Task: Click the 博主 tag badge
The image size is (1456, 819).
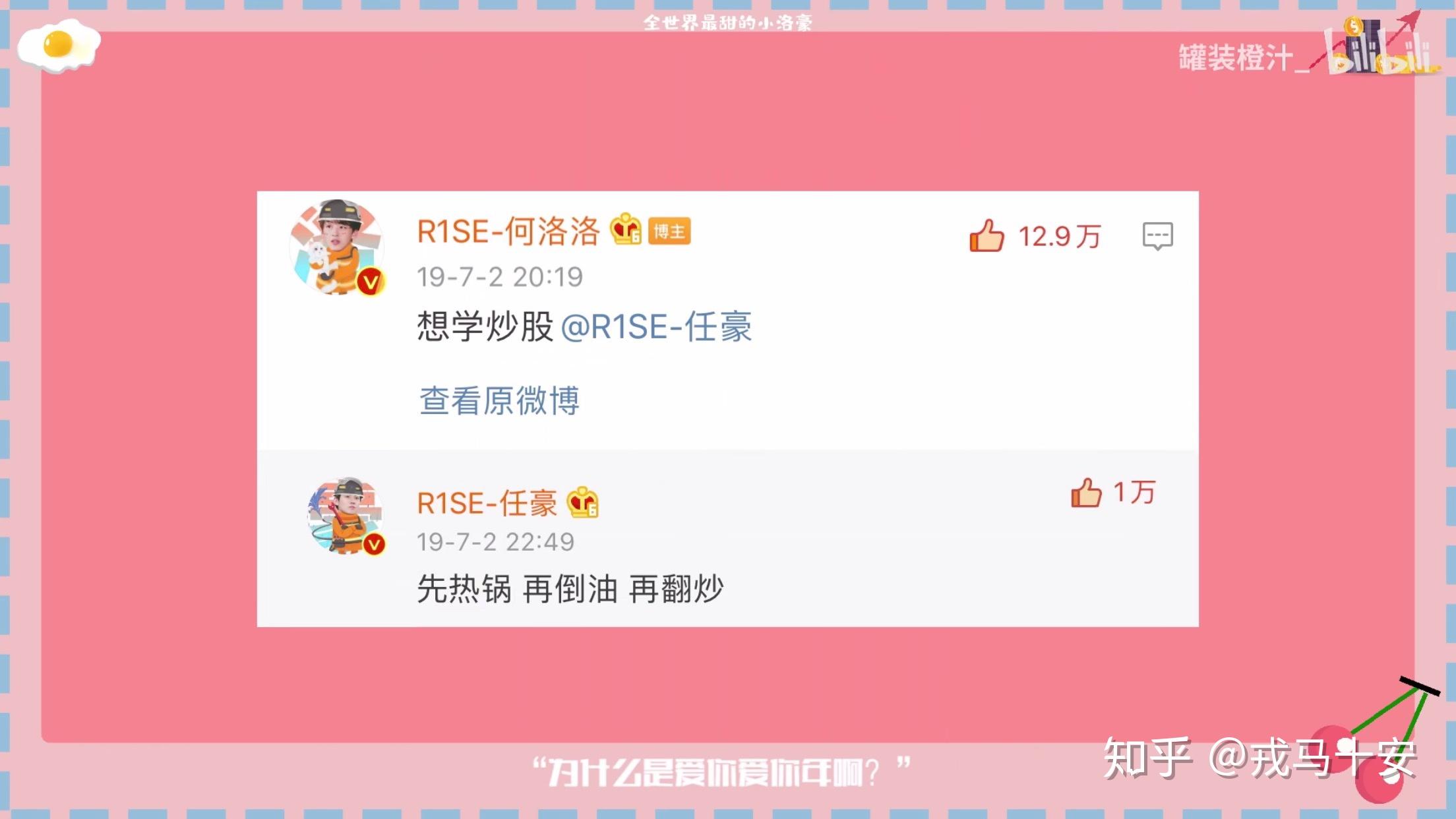Action: pyautogui.click(x=669, y=231)
